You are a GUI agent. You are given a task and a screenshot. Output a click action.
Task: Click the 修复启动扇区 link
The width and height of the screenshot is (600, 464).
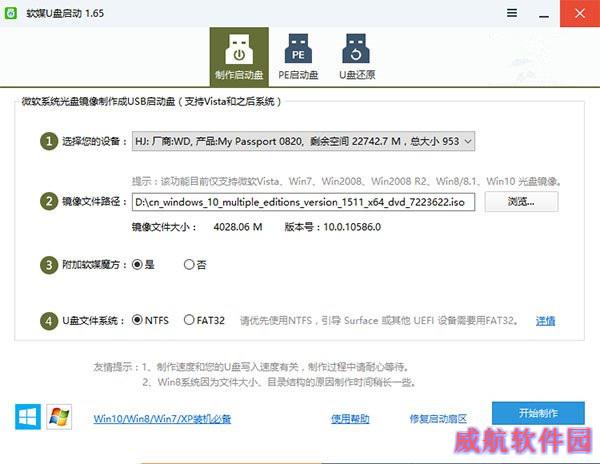point(438,418)
